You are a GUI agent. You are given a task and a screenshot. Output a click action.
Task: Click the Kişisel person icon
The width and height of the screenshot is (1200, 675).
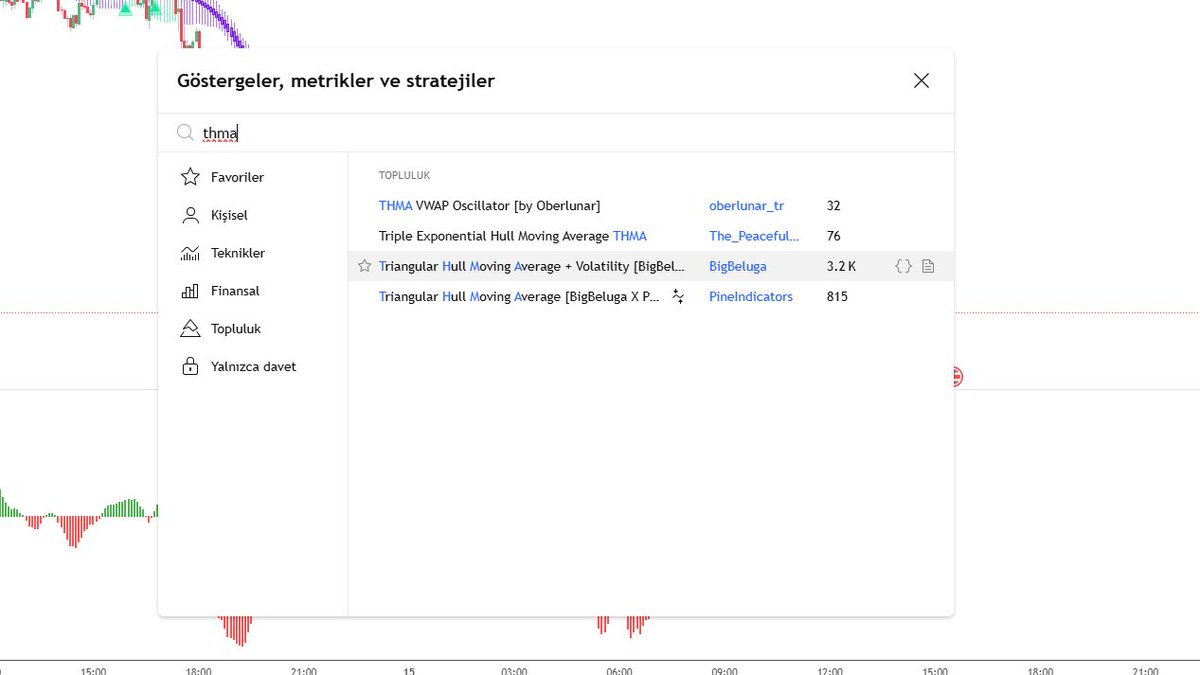(x=190, y=215)
